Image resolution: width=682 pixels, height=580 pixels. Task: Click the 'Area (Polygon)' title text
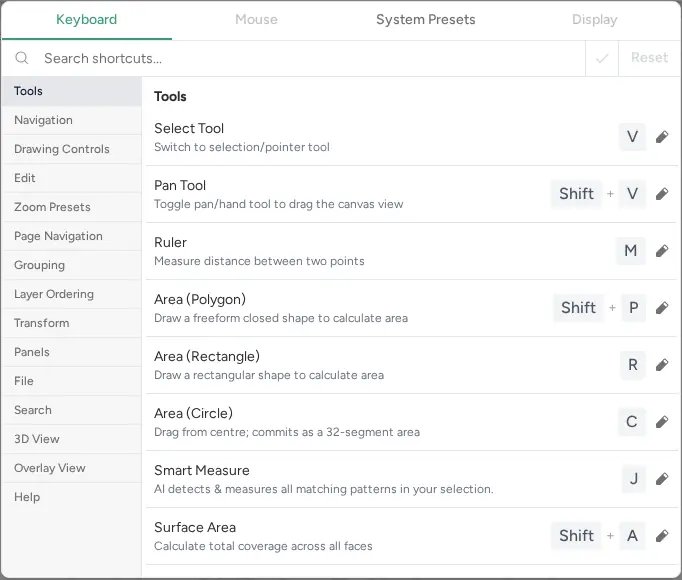(200, 299)
